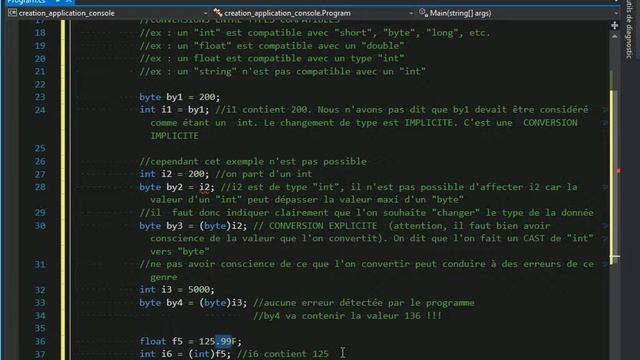640x360 pixels.
Task: Click the cast "(byte)i2" on line 30
Action: pos(220,226)
